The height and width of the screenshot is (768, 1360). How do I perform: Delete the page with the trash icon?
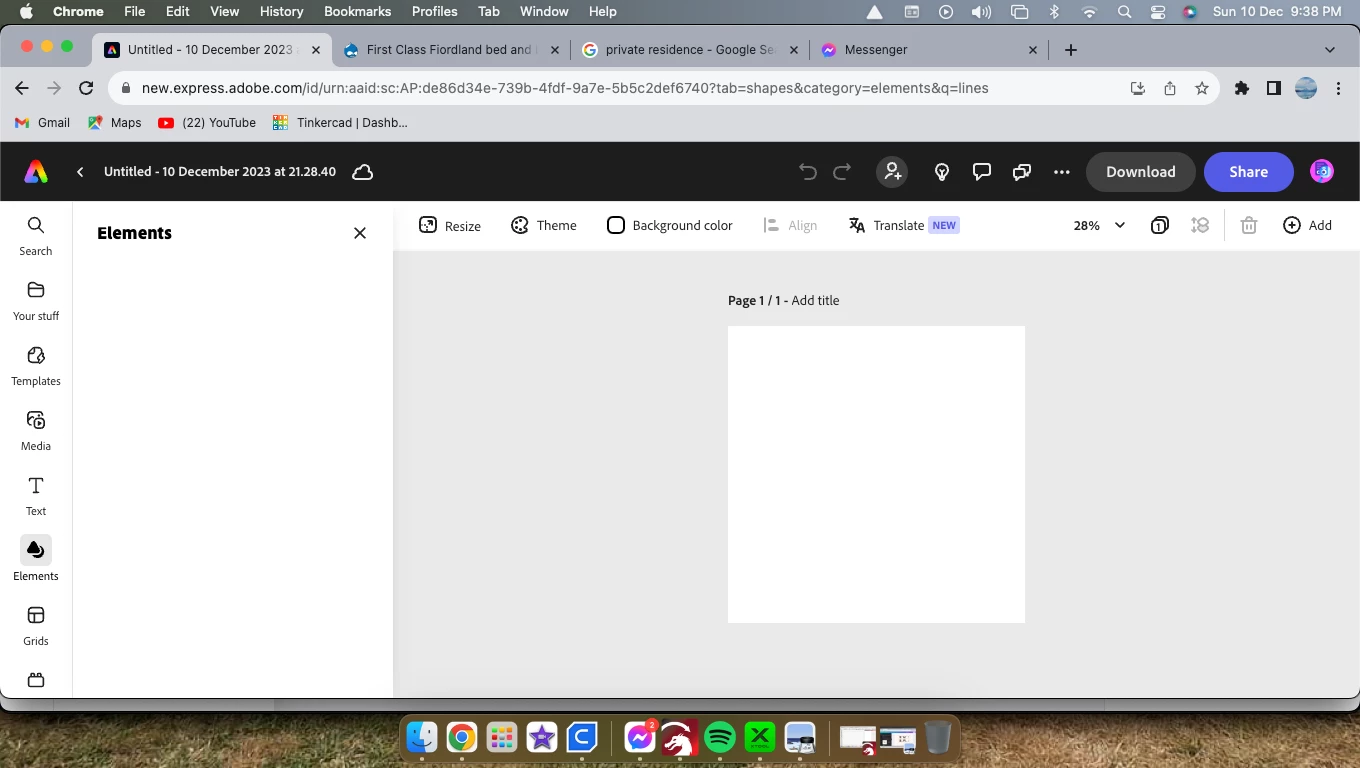pos(1249,225)
